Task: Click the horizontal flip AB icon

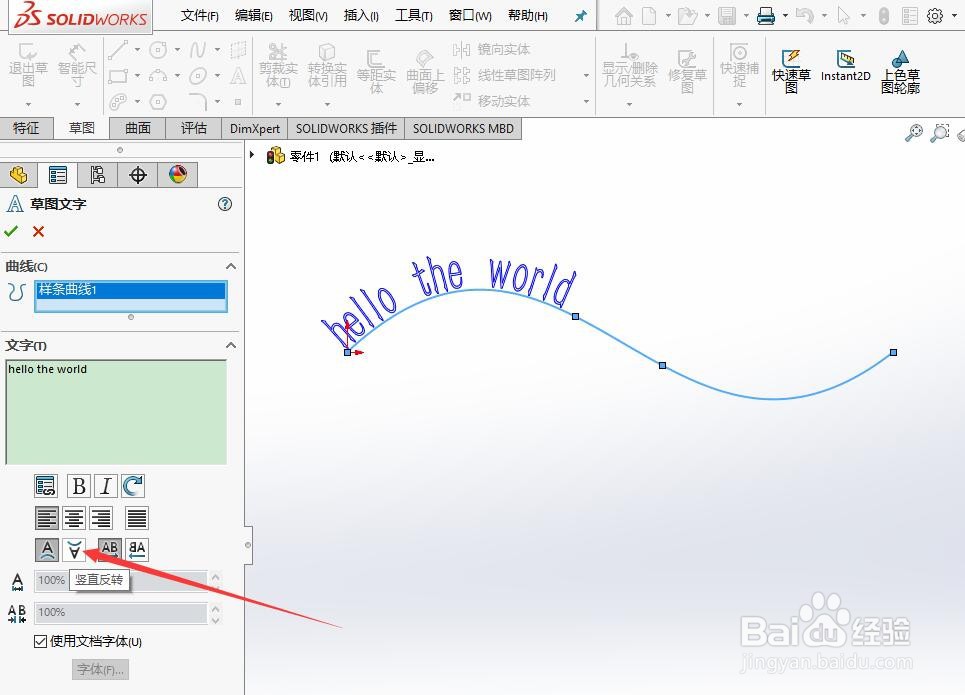Action: [110, 549]
